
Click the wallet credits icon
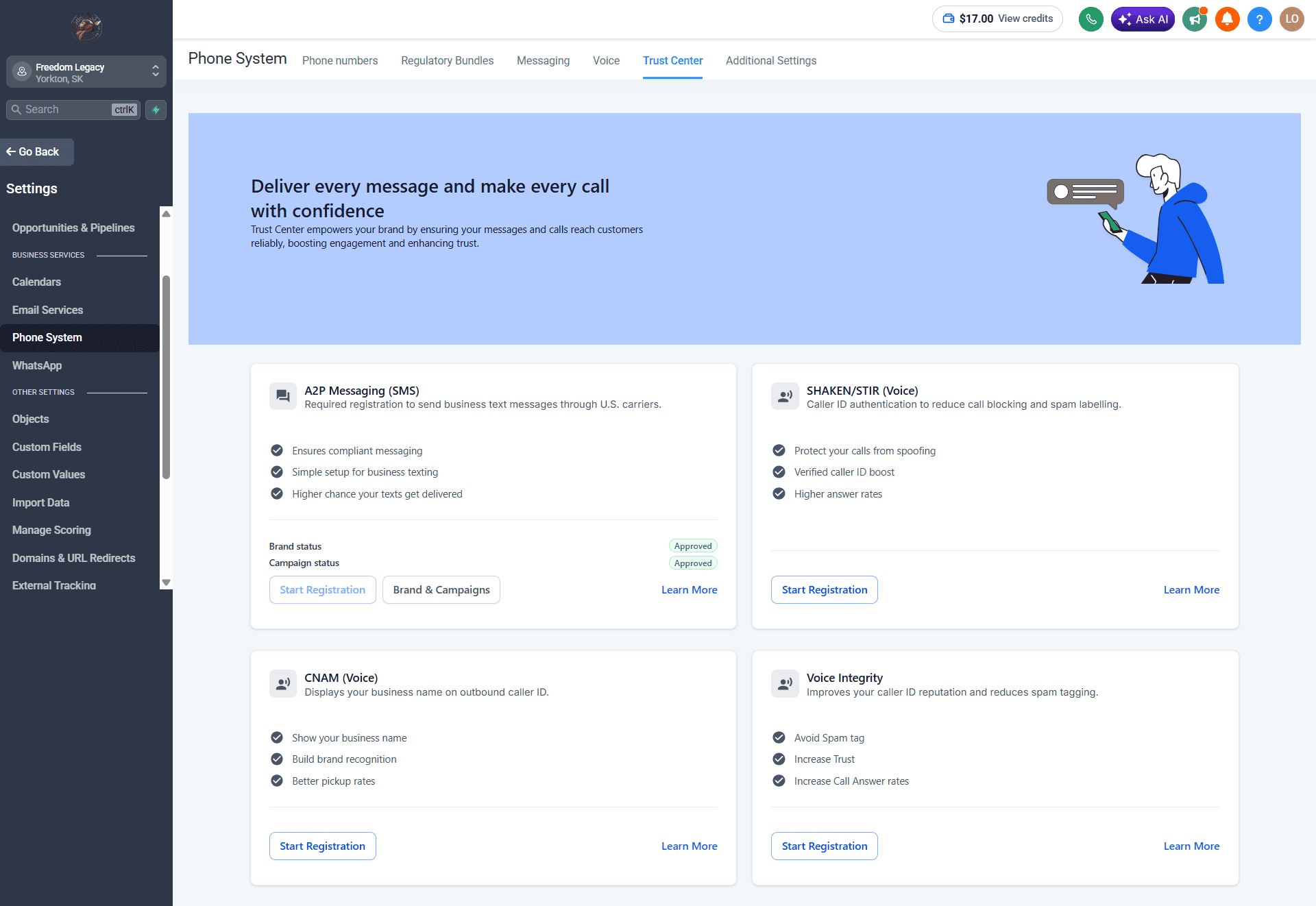pyautogui.click(x=949, y=19)
